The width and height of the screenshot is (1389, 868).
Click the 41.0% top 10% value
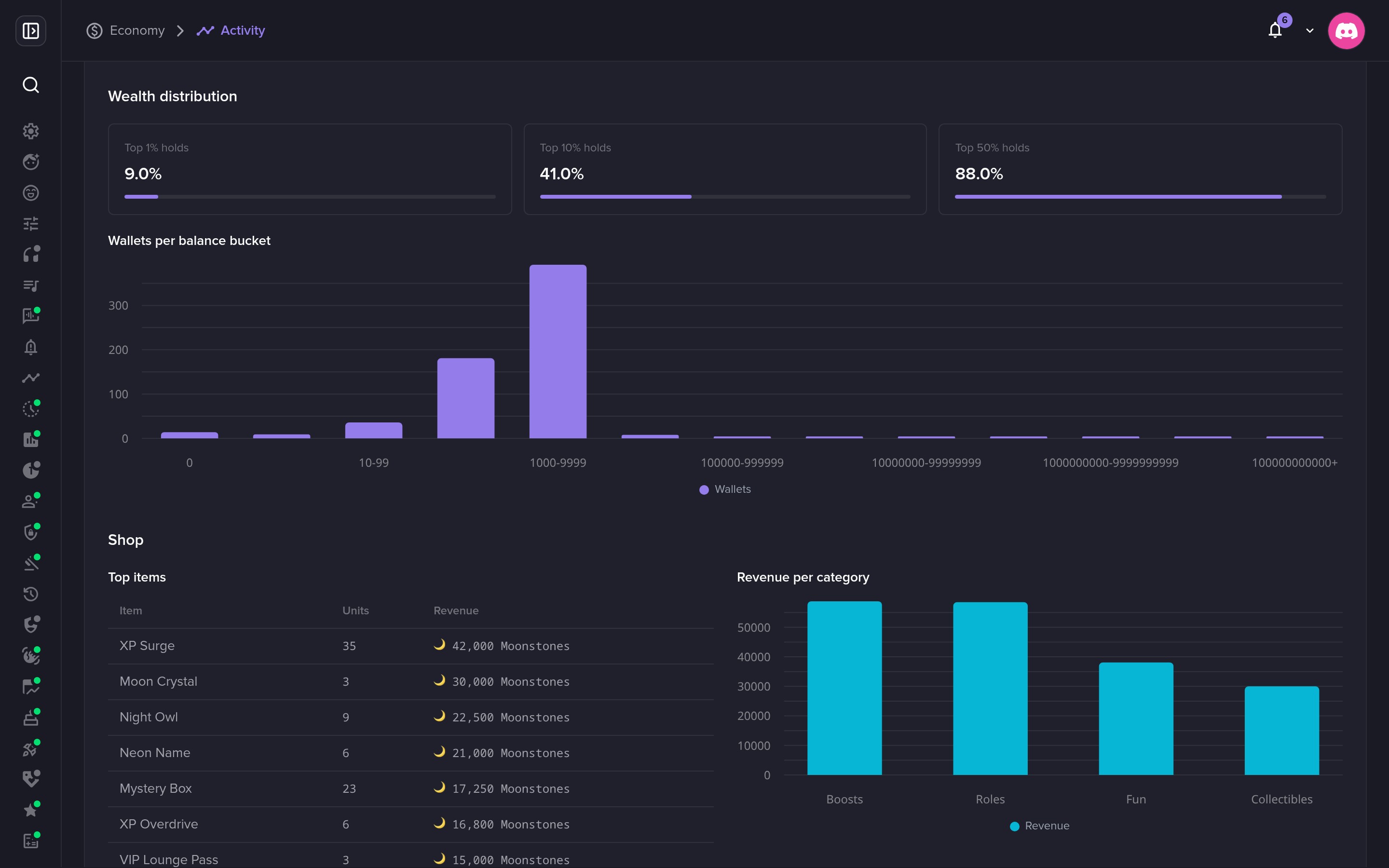(x=561, y=174)
